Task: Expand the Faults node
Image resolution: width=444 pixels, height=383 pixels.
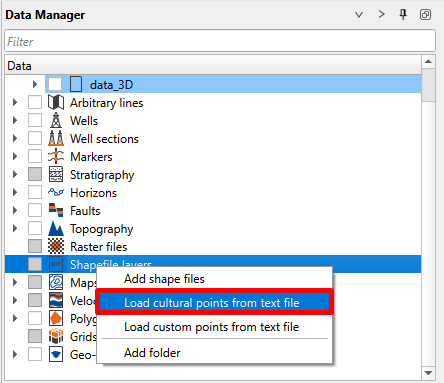Action: (15, 210)
